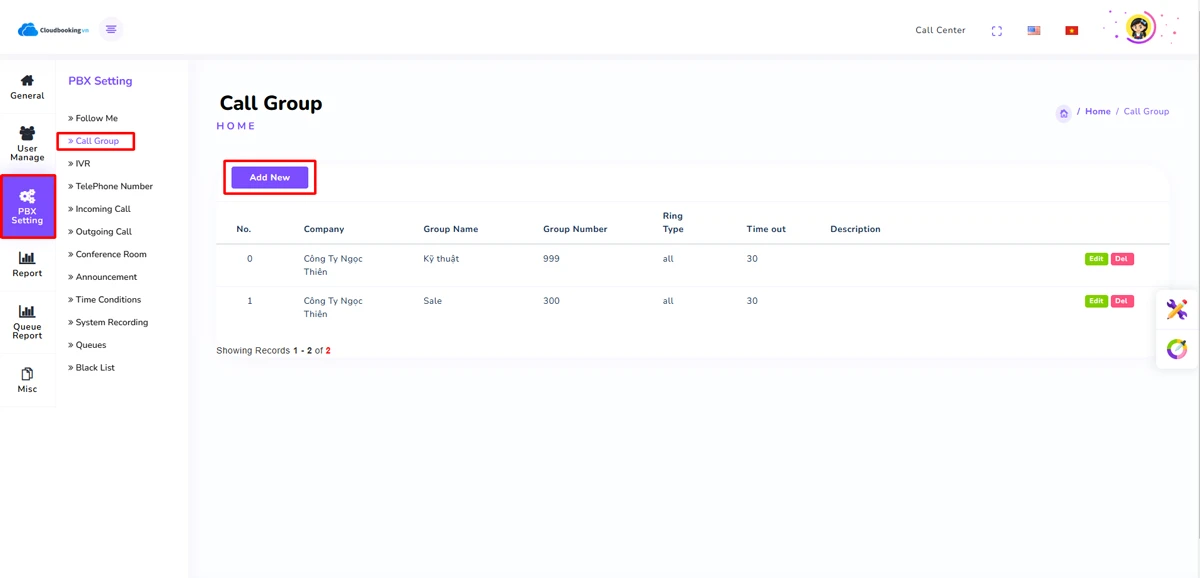Select the PBX Setting gears icon
The width and height of the screenshot is (1200, 578).
coord(27,196)
